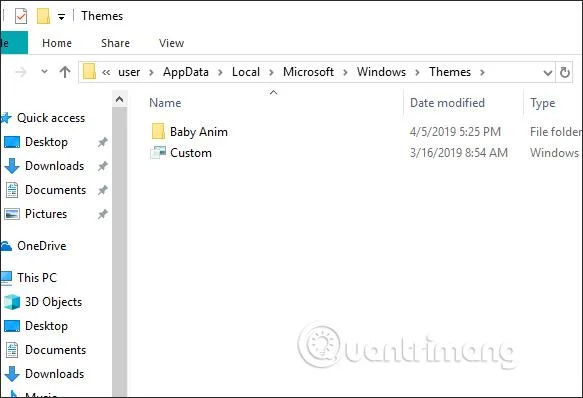Viewport: 583px width, 398px height.
Task: Open Quick access in navigation pane
Action: point(51,118)
